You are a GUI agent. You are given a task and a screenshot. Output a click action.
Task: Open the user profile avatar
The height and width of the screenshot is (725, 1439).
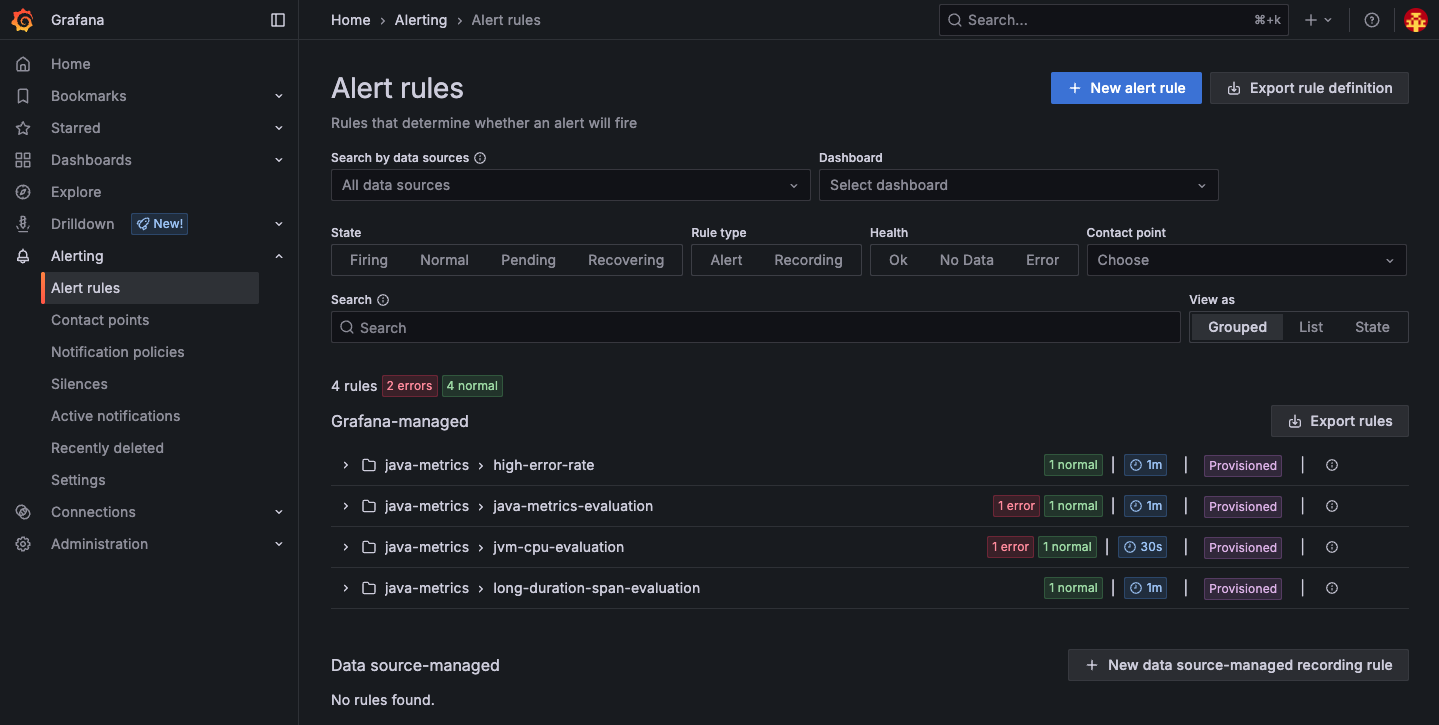point(1416,20)
